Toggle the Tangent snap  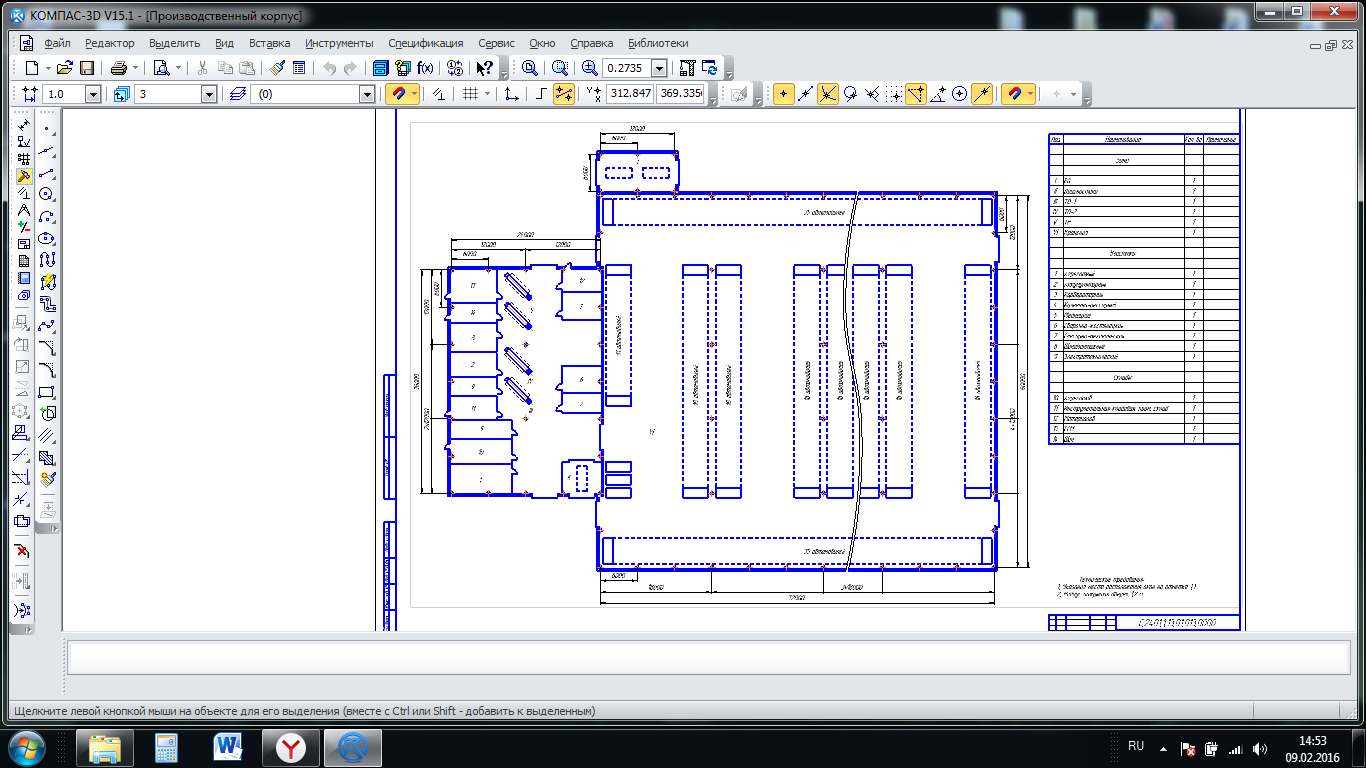(x=850, y=94)
